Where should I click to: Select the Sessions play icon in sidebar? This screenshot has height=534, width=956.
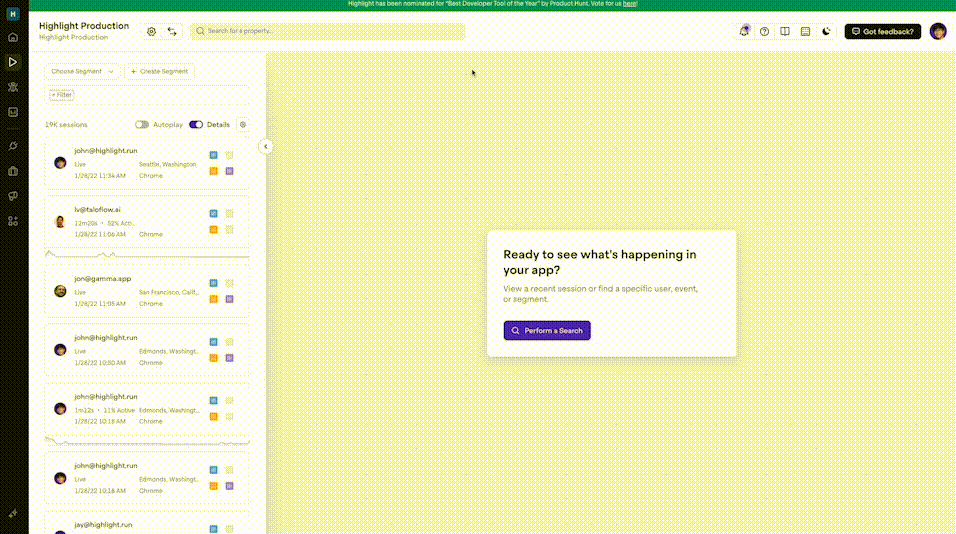(x=13, y=62)
